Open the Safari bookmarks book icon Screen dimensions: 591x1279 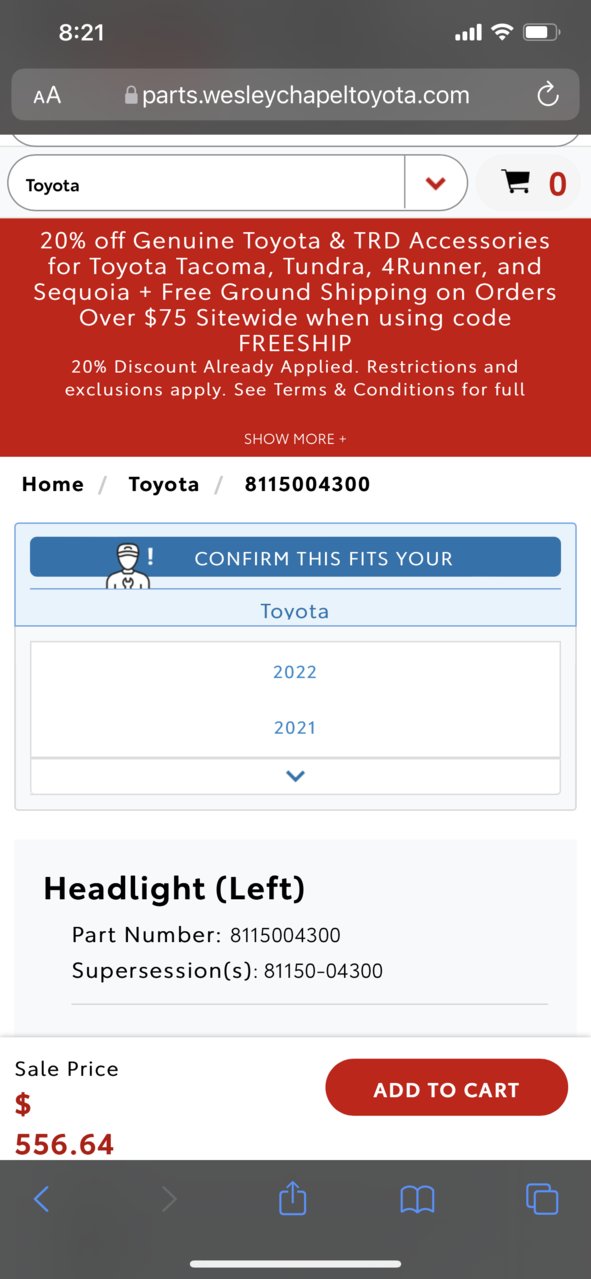click(x=417, y=1199)
